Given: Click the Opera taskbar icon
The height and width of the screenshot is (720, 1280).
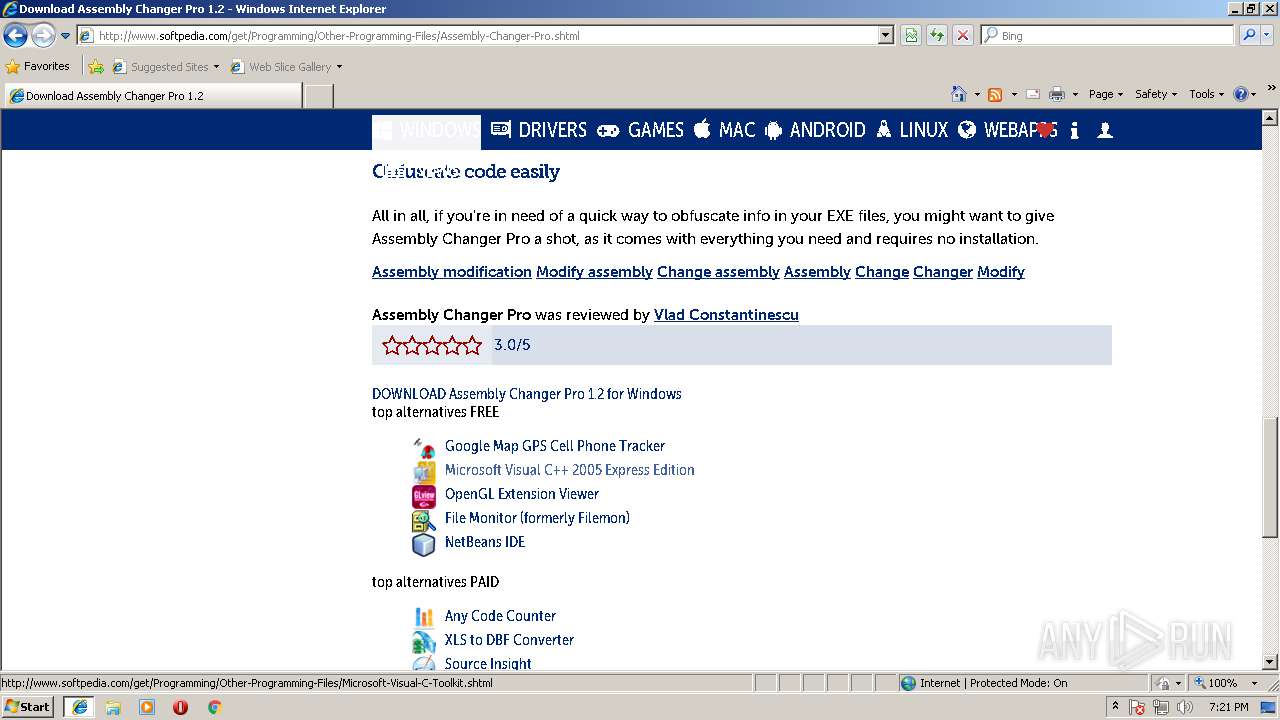Looking at the screenshot, I should (x=180, y=706).
